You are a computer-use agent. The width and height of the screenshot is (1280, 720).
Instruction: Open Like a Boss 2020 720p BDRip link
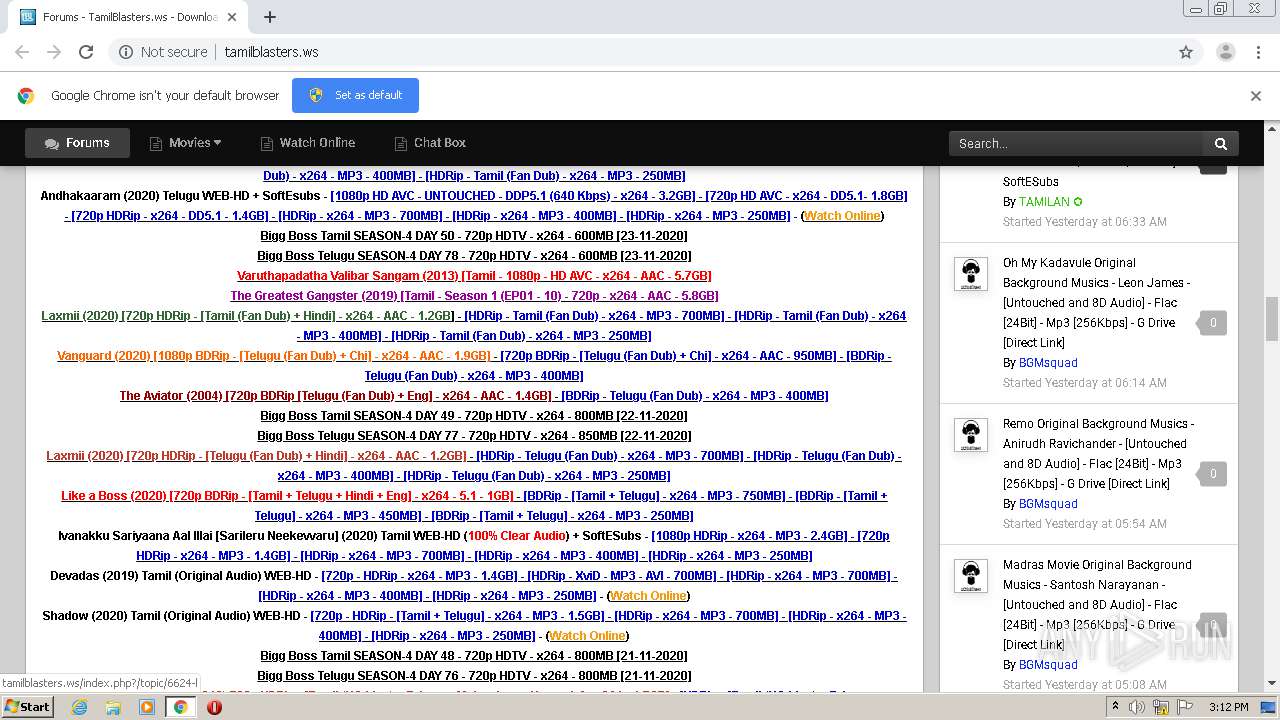[x=287, y=496]
